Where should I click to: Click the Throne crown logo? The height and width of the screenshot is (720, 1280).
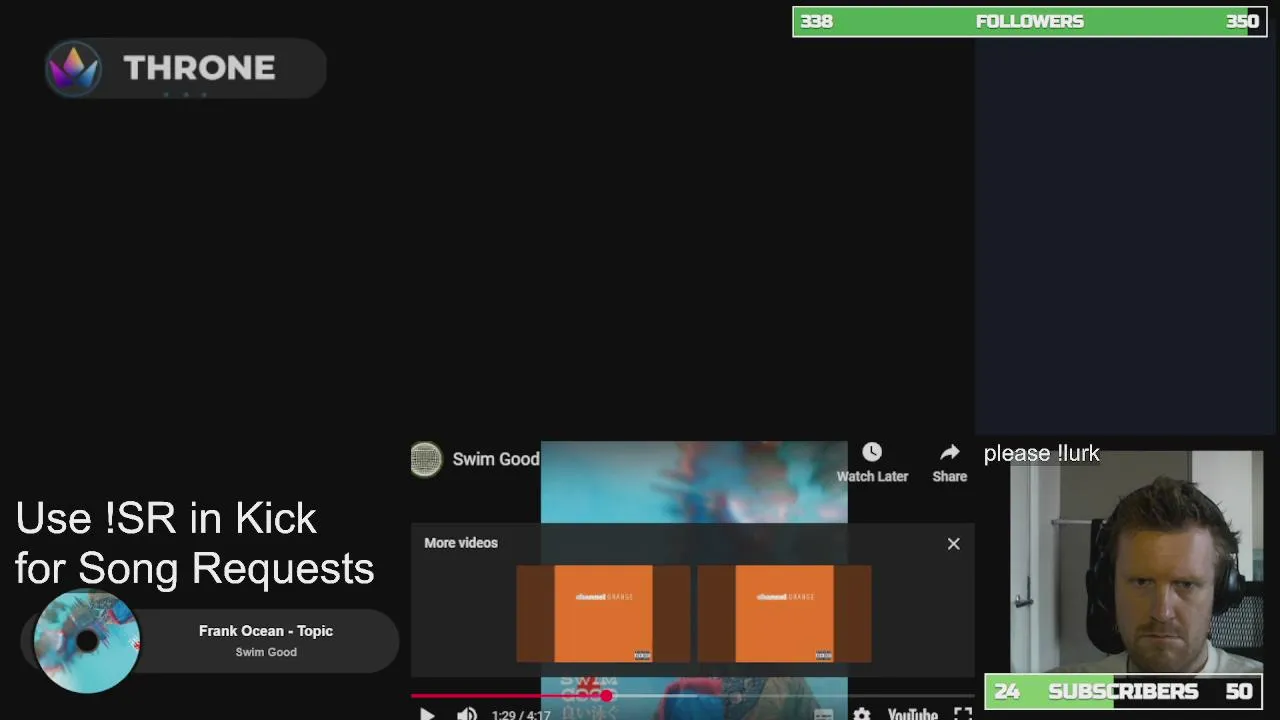pyautogui.click(x=73, y=68)
